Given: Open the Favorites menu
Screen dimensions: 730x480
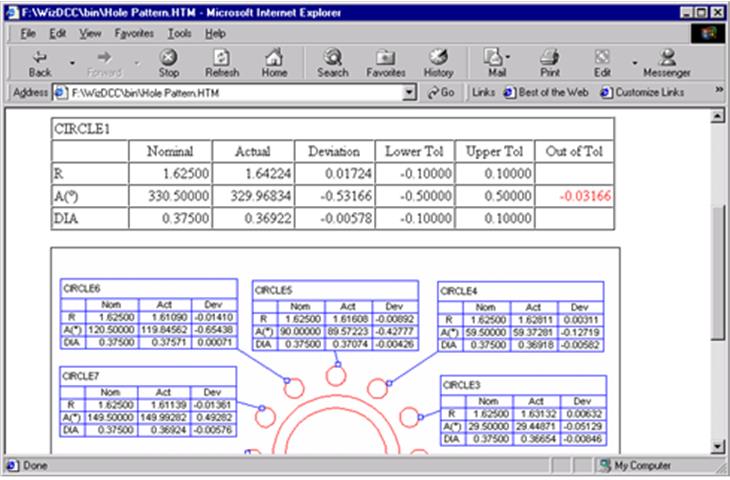Looking at the screenshot, I should (134, 34).
